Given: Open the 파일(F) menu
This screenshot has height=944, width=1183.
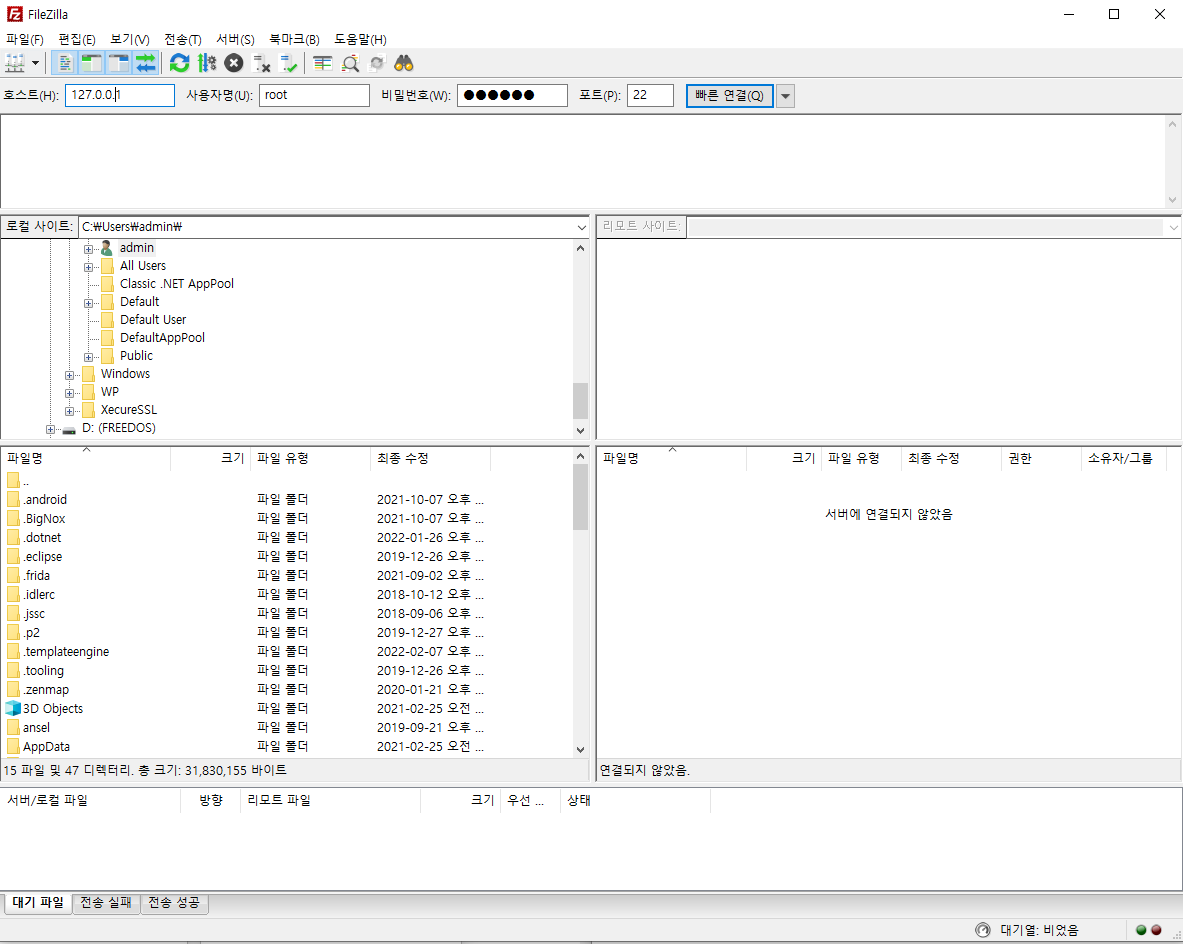Looking at the screenshot, I should point(25,39).
